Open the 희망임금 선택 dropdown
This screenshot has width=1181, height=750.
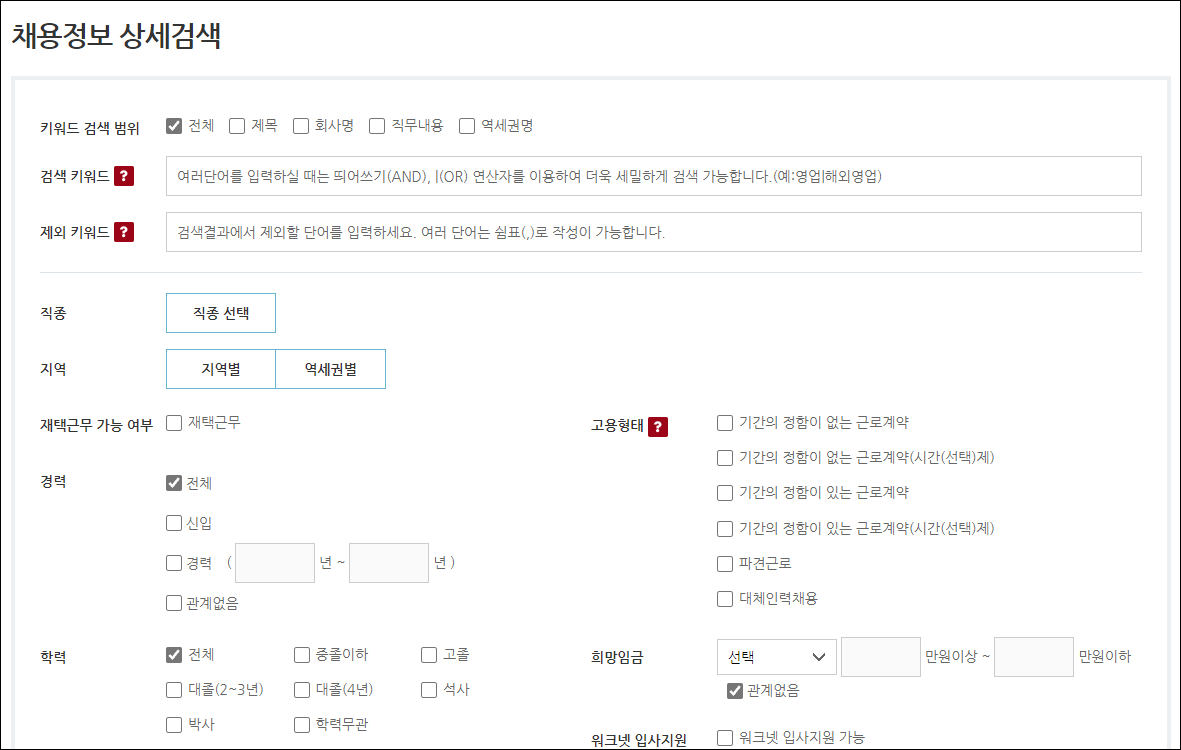point(777,657)
